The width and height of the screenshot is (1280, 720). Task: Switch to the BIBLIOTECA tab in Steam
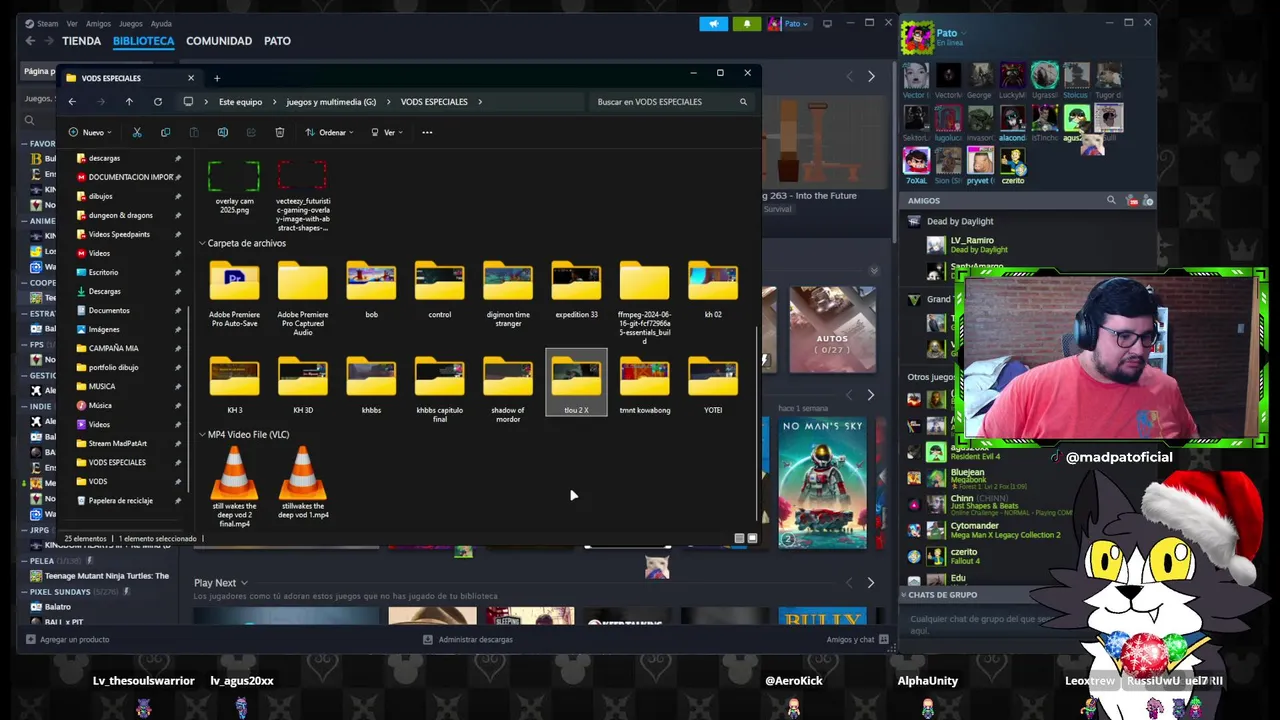click(143, 41)
